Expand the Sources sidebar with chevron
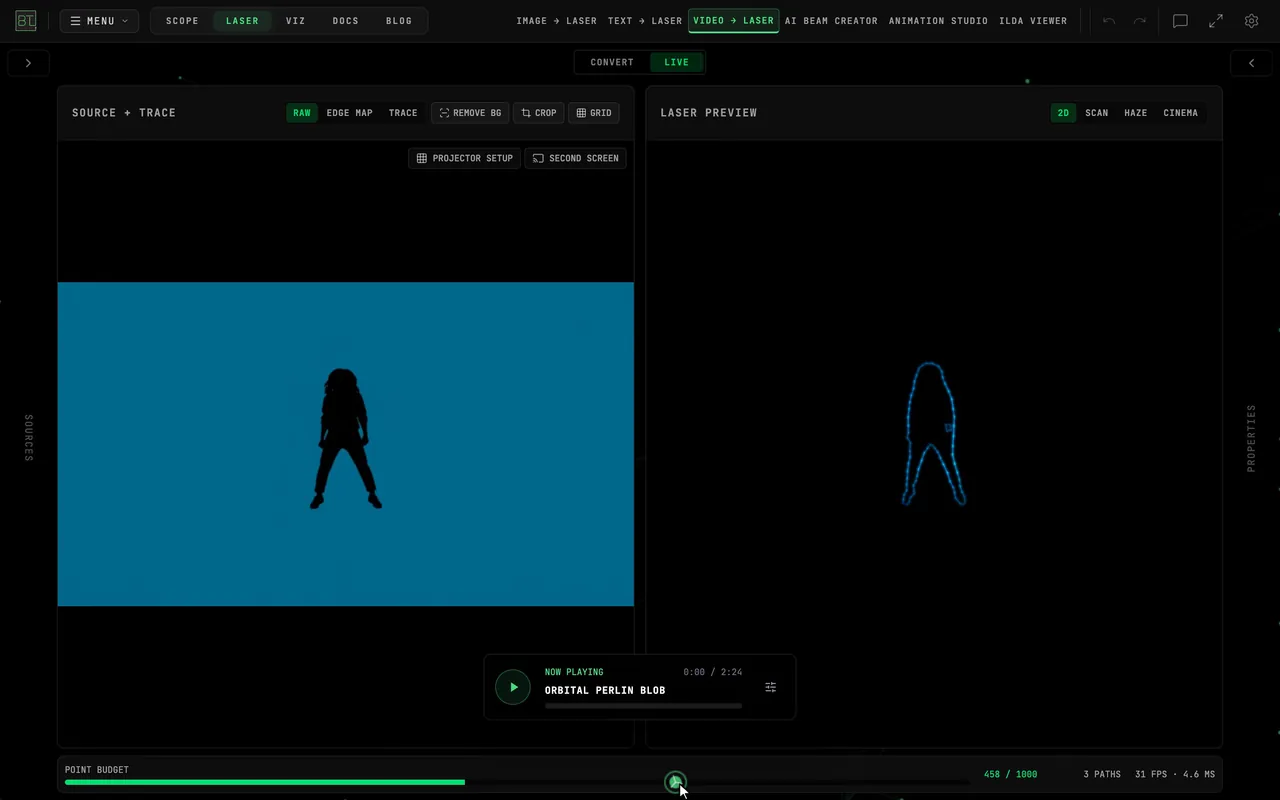 [28, 63]
